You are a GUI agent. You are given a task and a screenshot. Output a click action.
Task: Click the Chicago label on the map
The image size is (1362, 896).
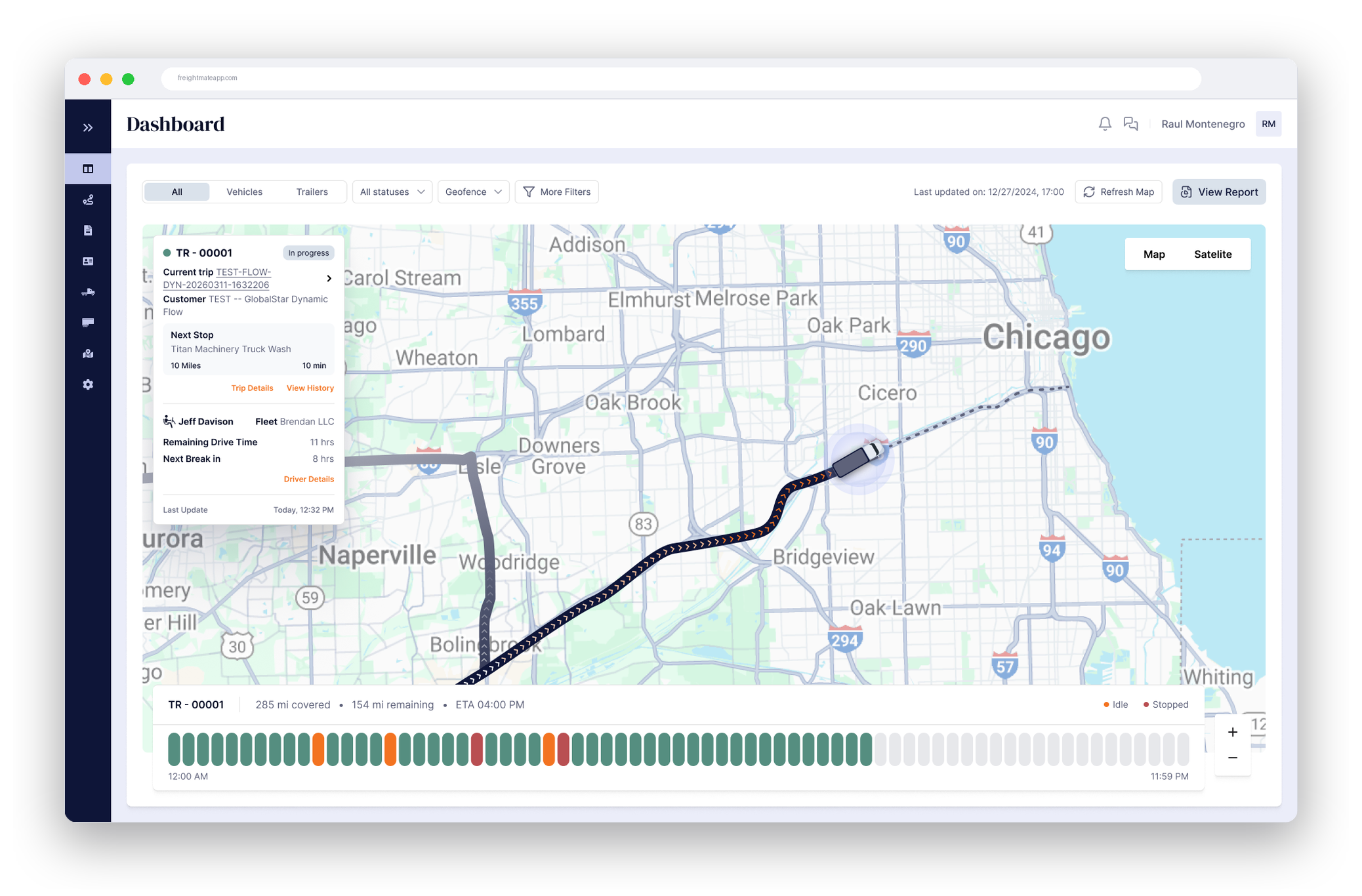pyautogui.click(x=1046, y=337)
